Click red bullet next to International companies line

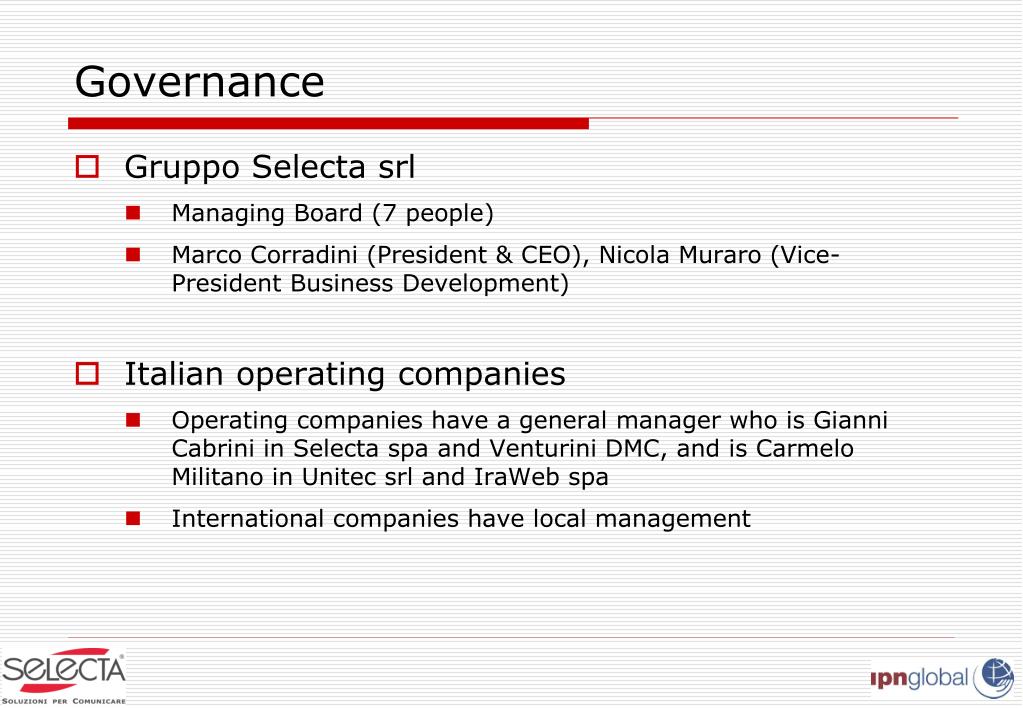coord(133,519)
